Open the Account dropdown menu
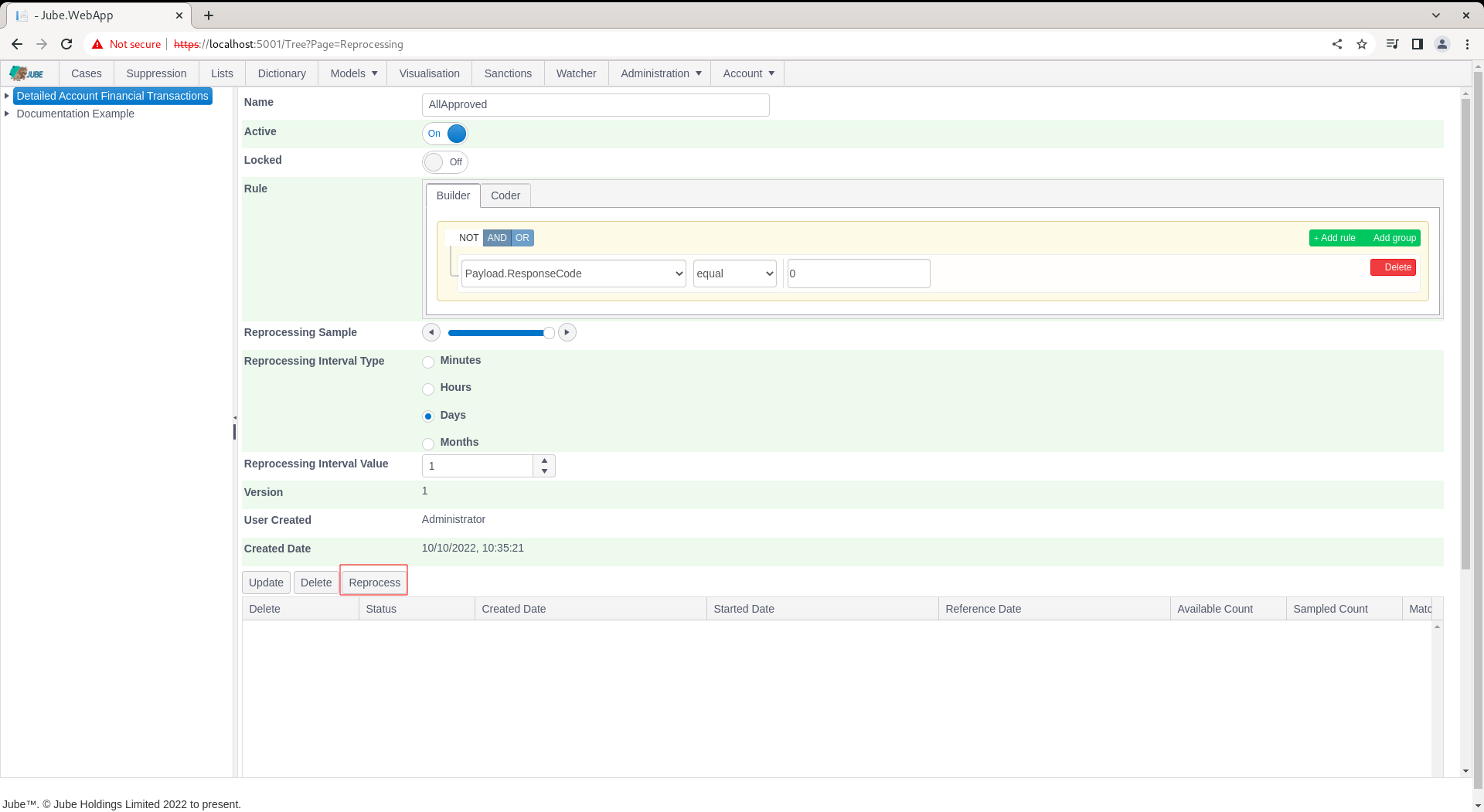The height and width of the screenshot is (812, 1484). 748,73
